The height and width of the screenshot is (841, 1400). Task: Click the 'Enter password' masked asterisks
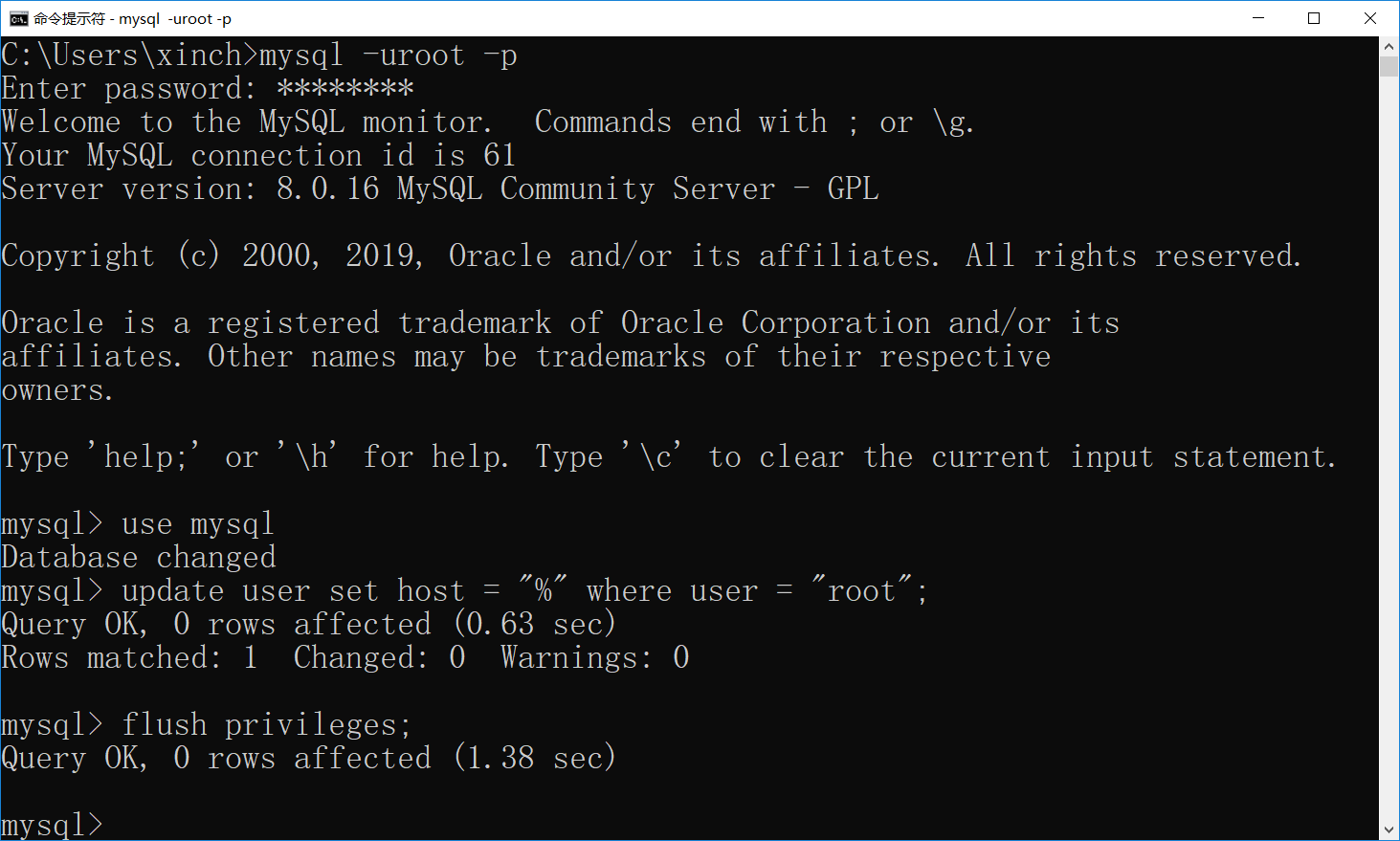(x=344, y=88)
